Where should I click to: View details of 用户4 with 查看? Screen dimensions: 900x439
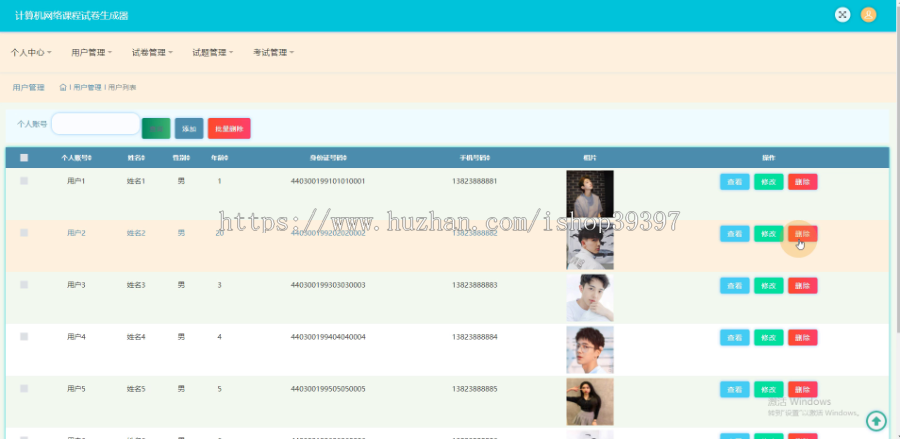[735, 337]
